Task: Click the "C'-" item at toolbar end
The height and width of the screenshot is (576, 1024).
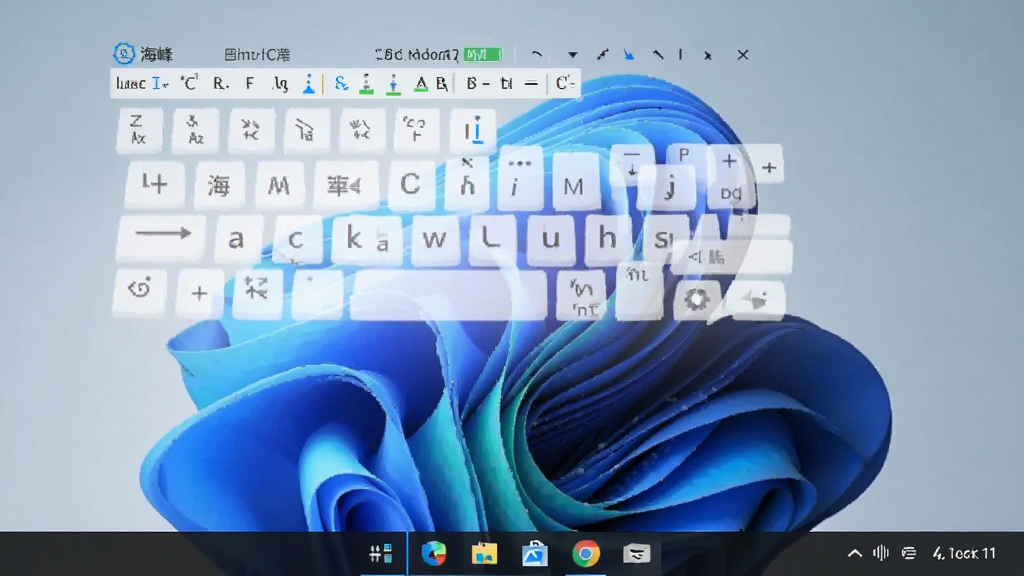Action: pos(565,84)
